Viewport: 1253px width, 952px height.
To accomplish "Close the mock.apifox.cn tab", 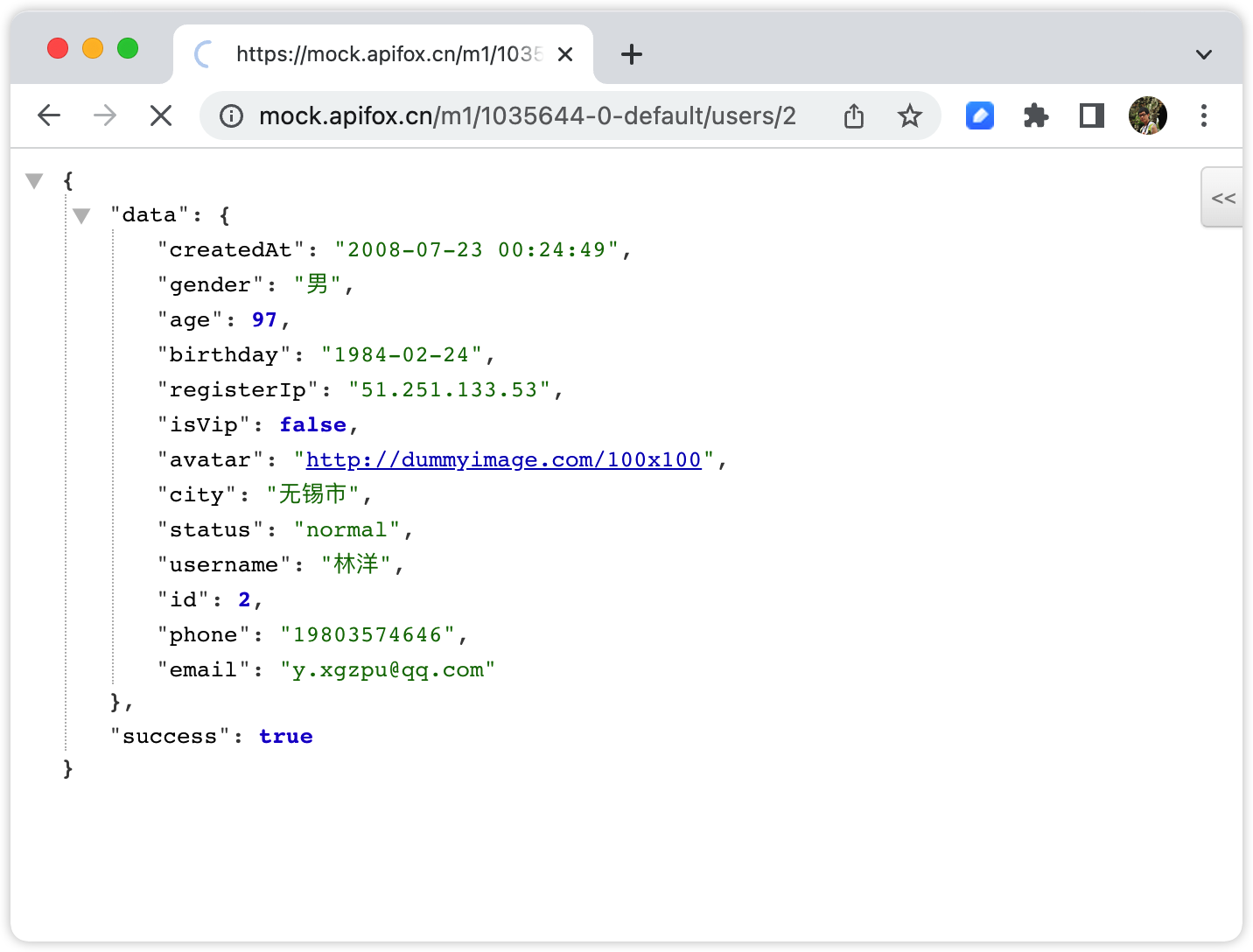I will [565, 54].
